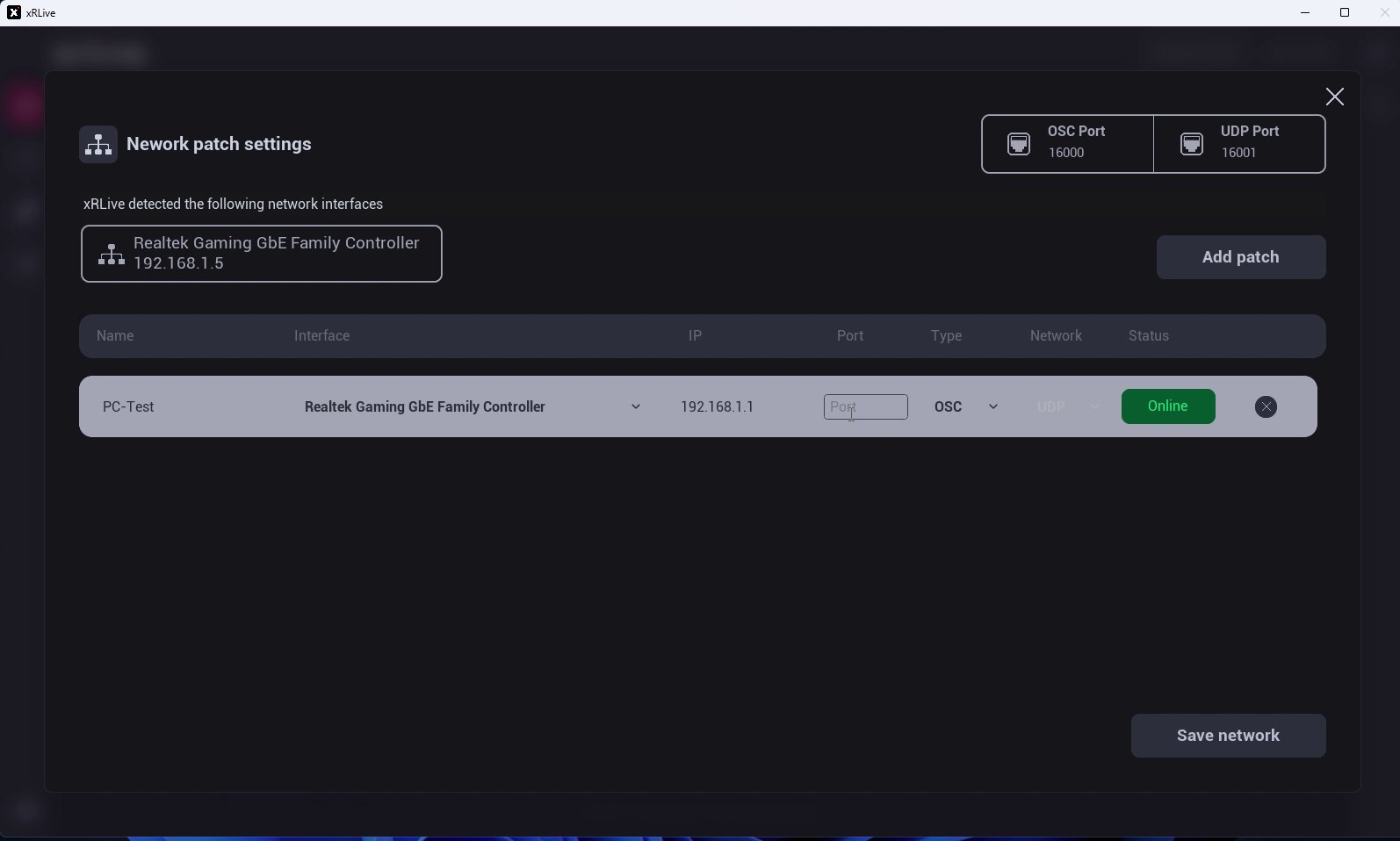Open the disabled UDP network dropdown
This screenshot has width=1400, height=841.
click(x=1068, y=406)
